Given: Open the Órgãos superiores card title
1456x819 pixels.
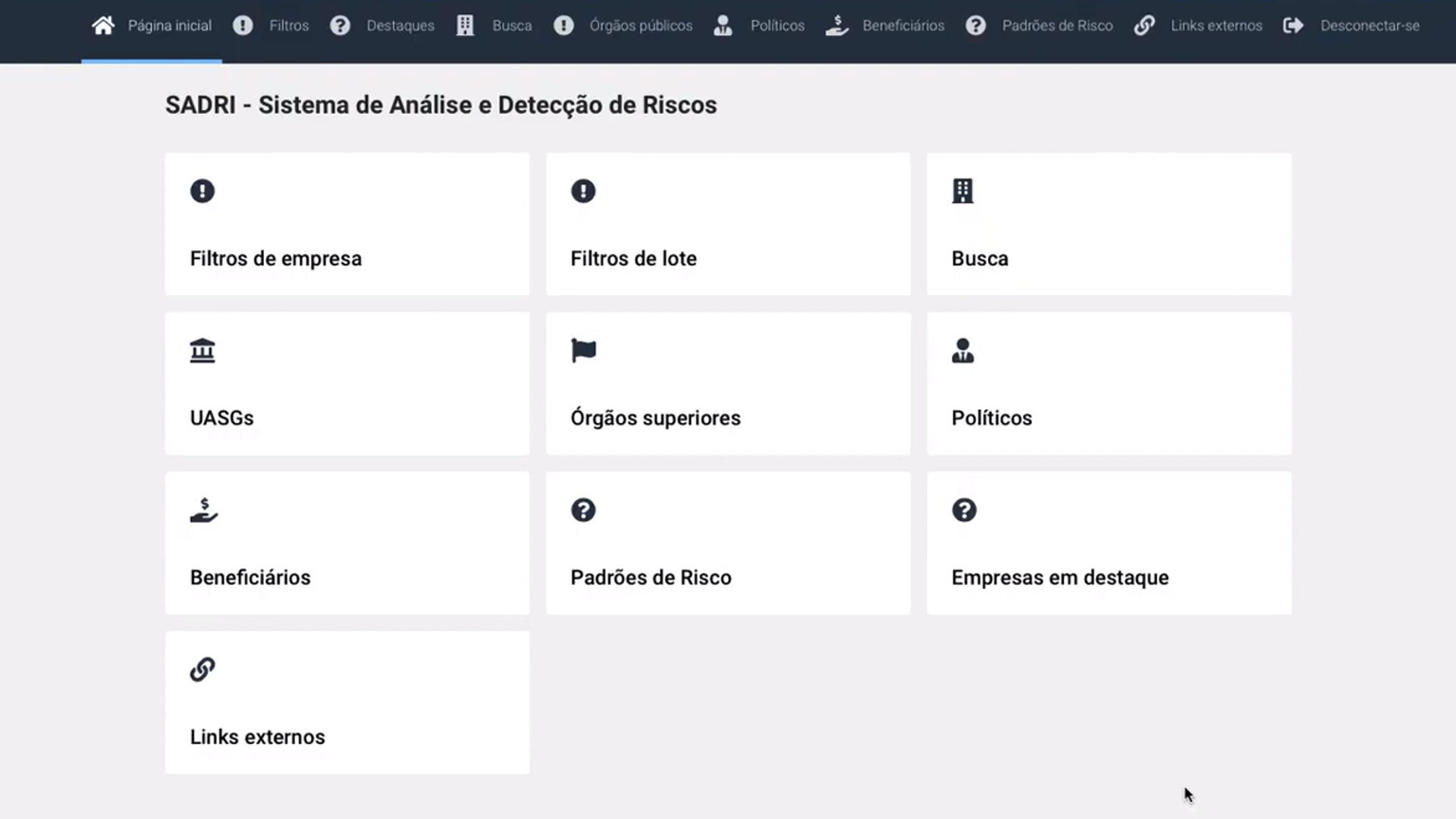Looking at the screenshot, I should 655,418.
